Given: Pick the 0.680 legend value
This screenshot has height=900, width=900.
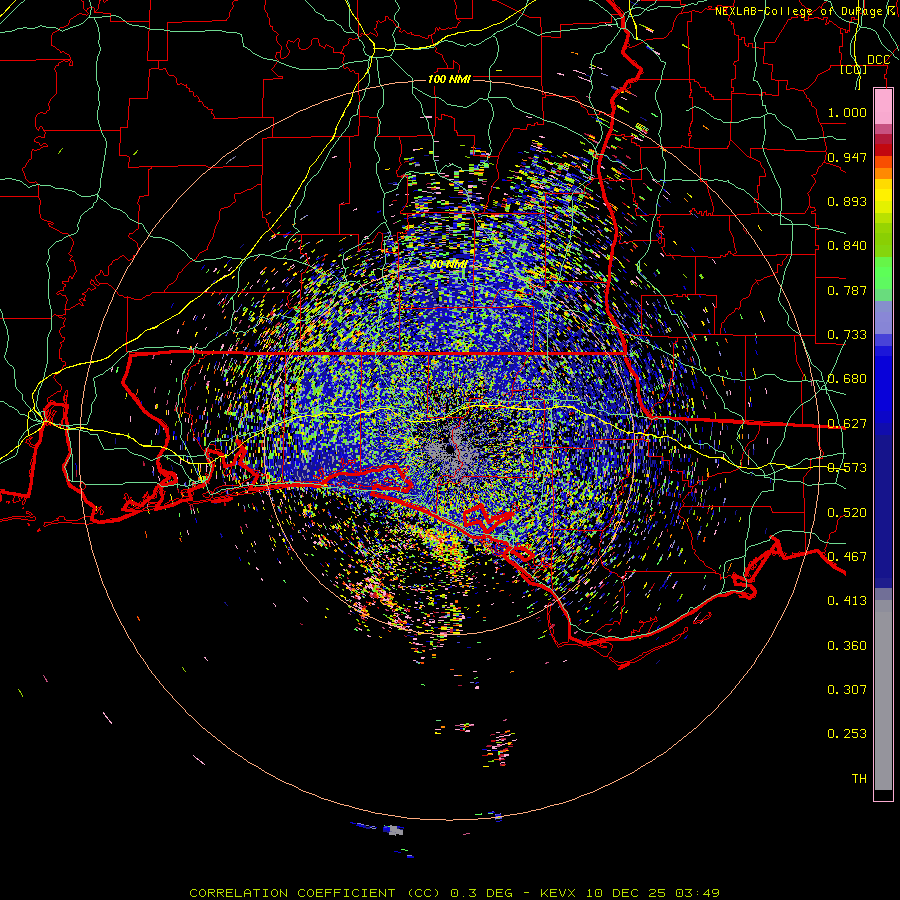Looking at the screenshot, I should click(847, 379).
